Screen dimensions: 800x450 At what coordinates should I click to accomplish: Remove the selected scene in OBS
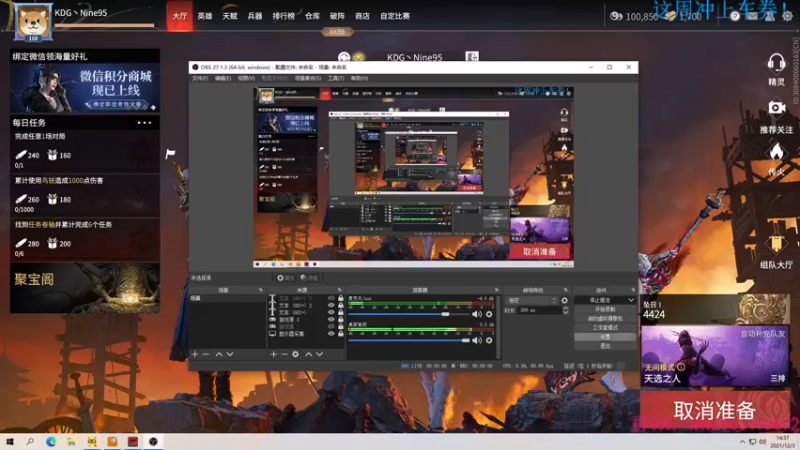pyautogui.click(x=206, y=354)
